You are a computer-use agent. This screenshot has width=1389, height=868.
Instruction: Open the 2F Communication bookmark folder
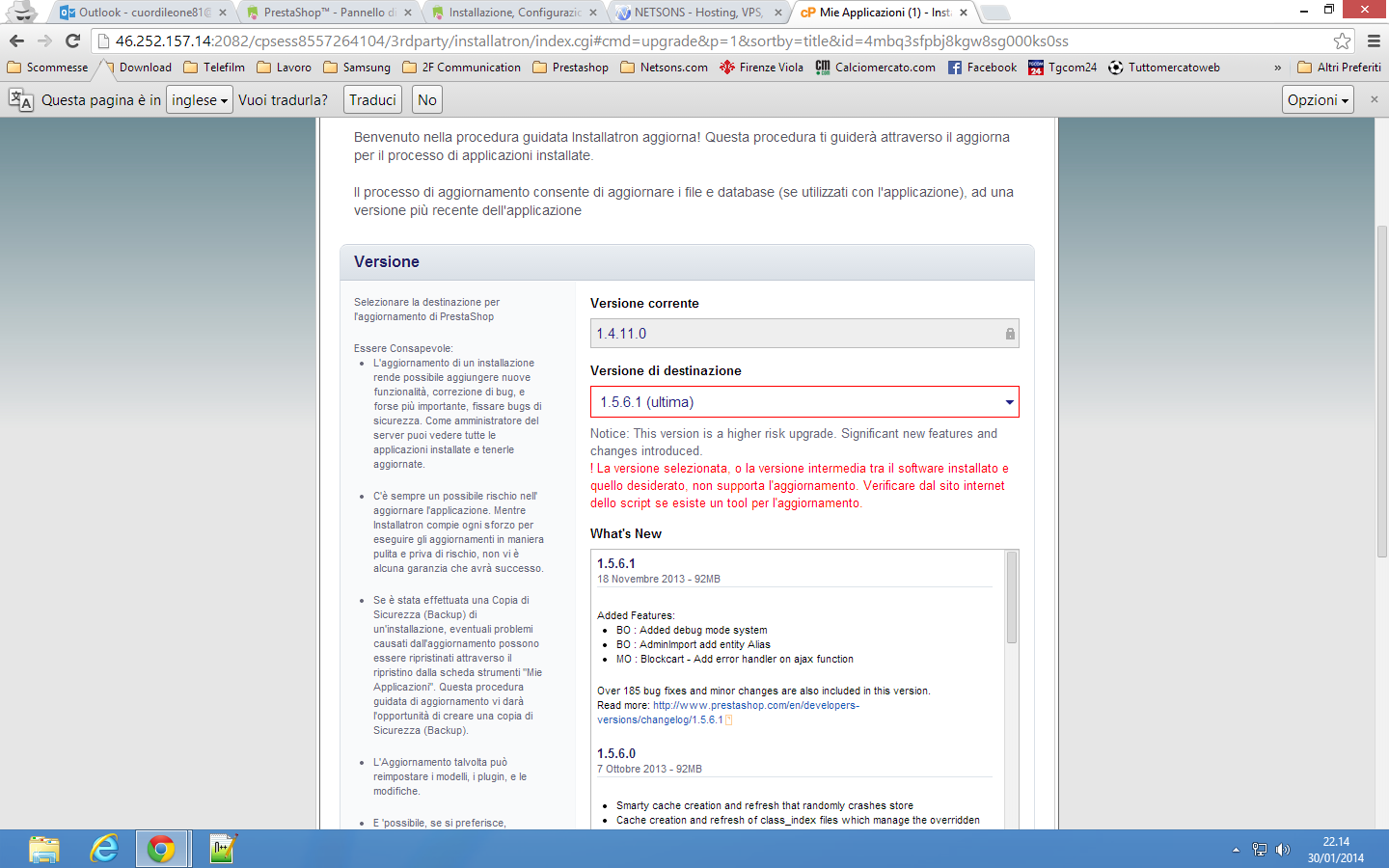click(x=461, y=68)
